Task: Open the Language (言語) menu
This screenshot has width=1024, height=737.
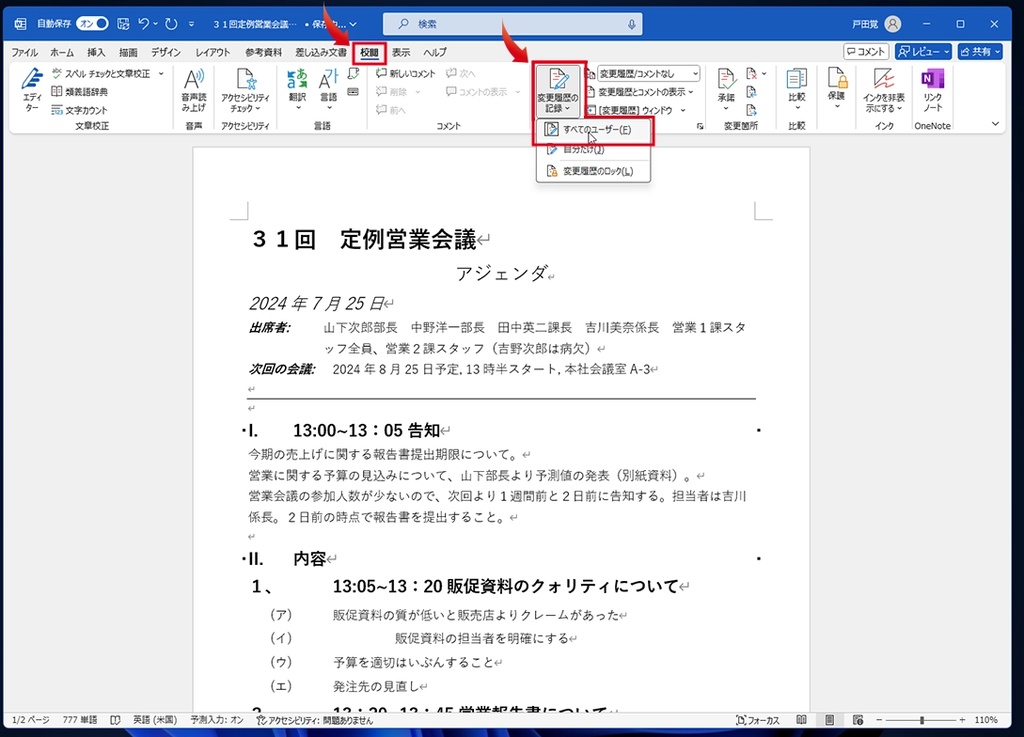Action: click(328, 89)
